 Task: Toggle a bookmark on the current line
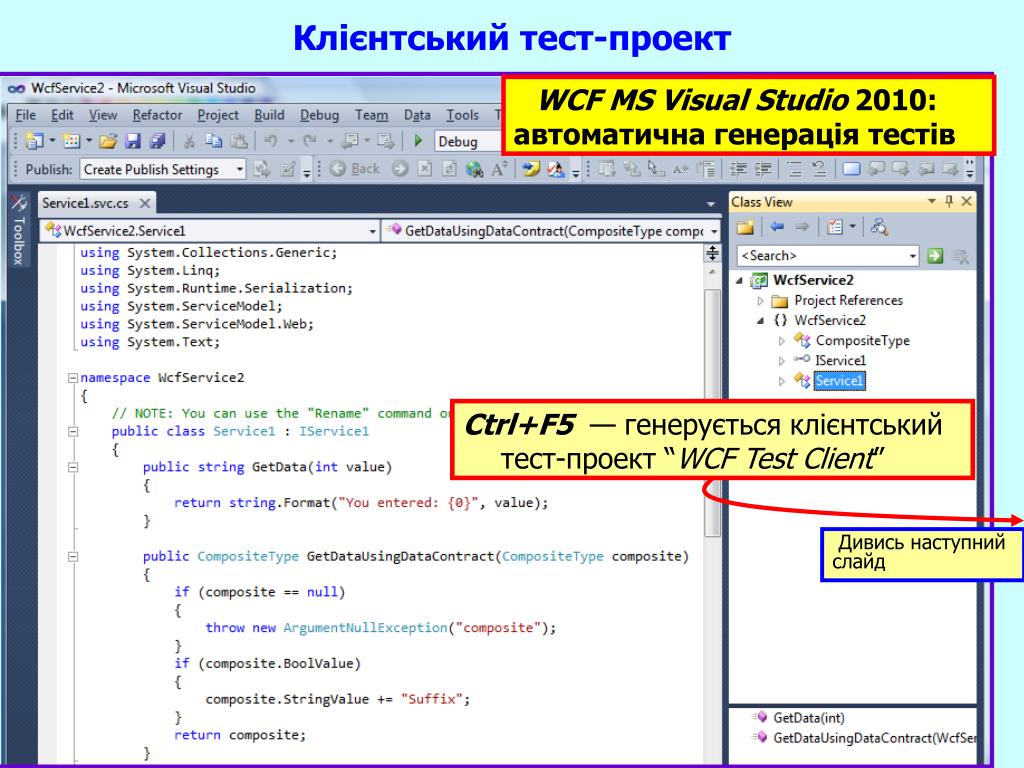click(x=852, y=170)
